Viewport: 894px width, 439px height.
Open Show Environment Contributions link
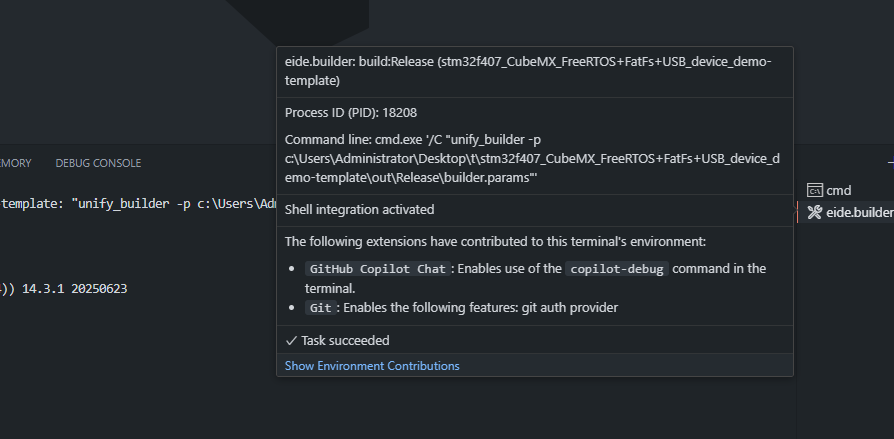coord(372,366)
